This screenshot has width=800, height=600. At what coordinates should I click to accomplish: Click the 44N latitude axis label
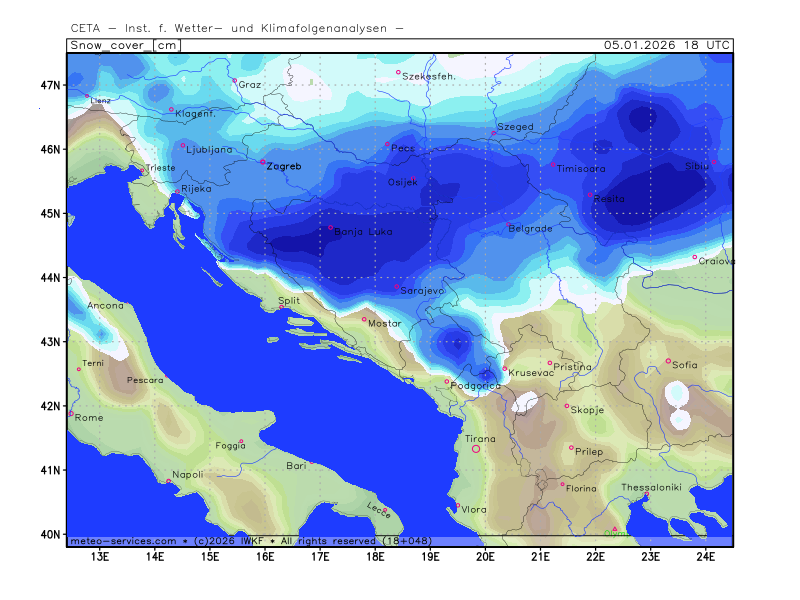tap(51, 277)
